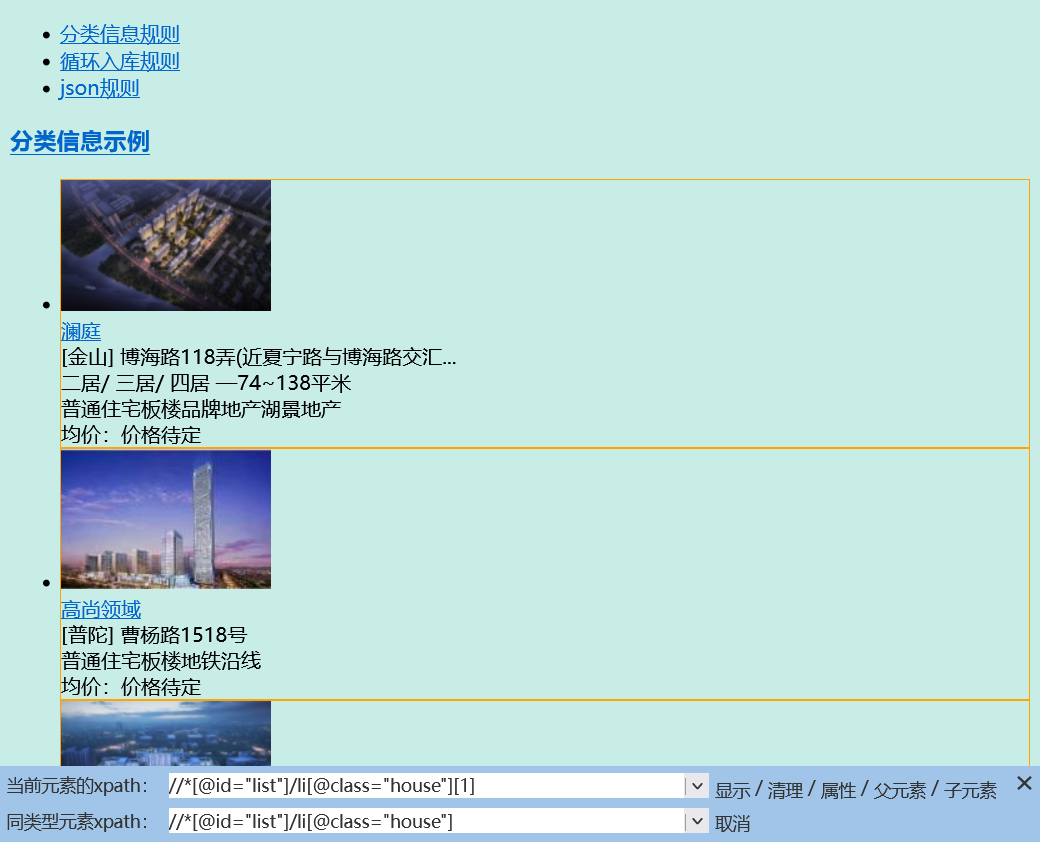Expand the 当前元素的xpath dropdown arrow
Screen dimensions: 1040x842
click(x=697, y=786)
